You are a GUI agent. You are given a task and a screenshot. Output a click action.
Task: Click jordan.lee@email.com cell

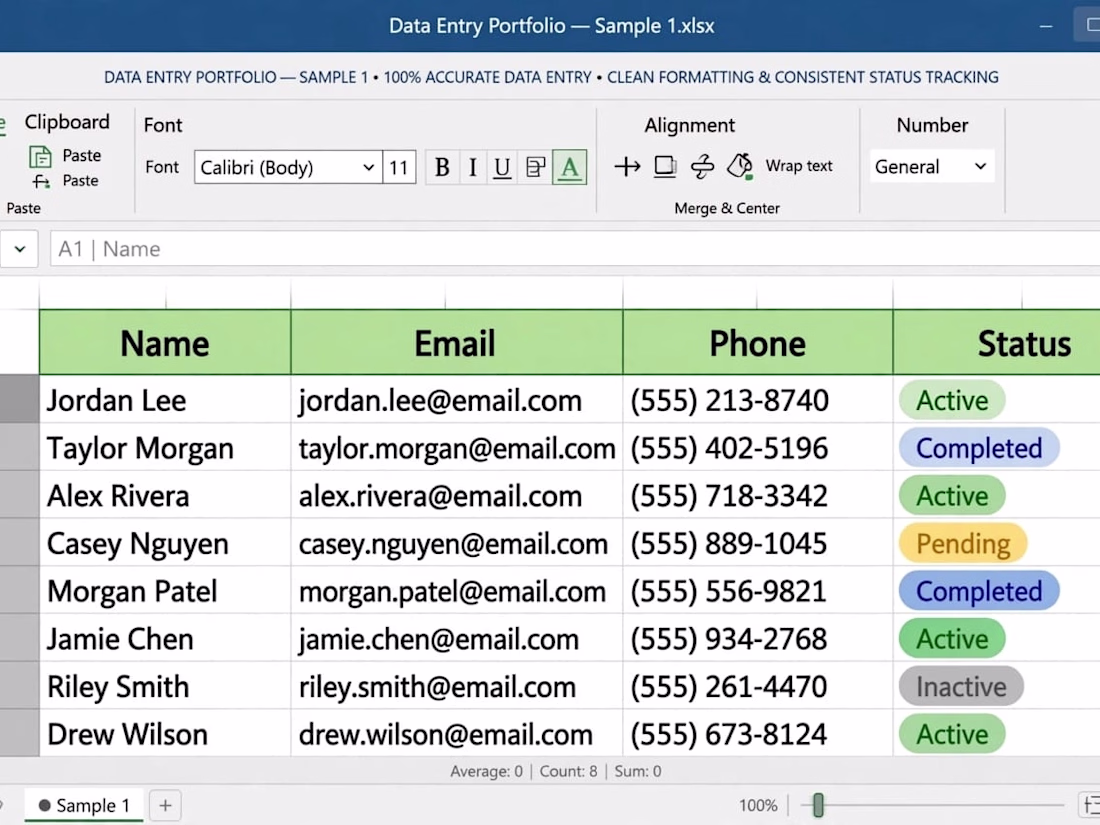click(456, 400)
